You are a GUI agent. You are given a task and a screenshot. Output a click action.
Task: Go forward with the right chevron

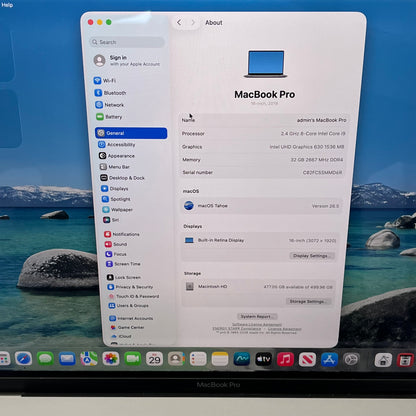pos(193,22)
